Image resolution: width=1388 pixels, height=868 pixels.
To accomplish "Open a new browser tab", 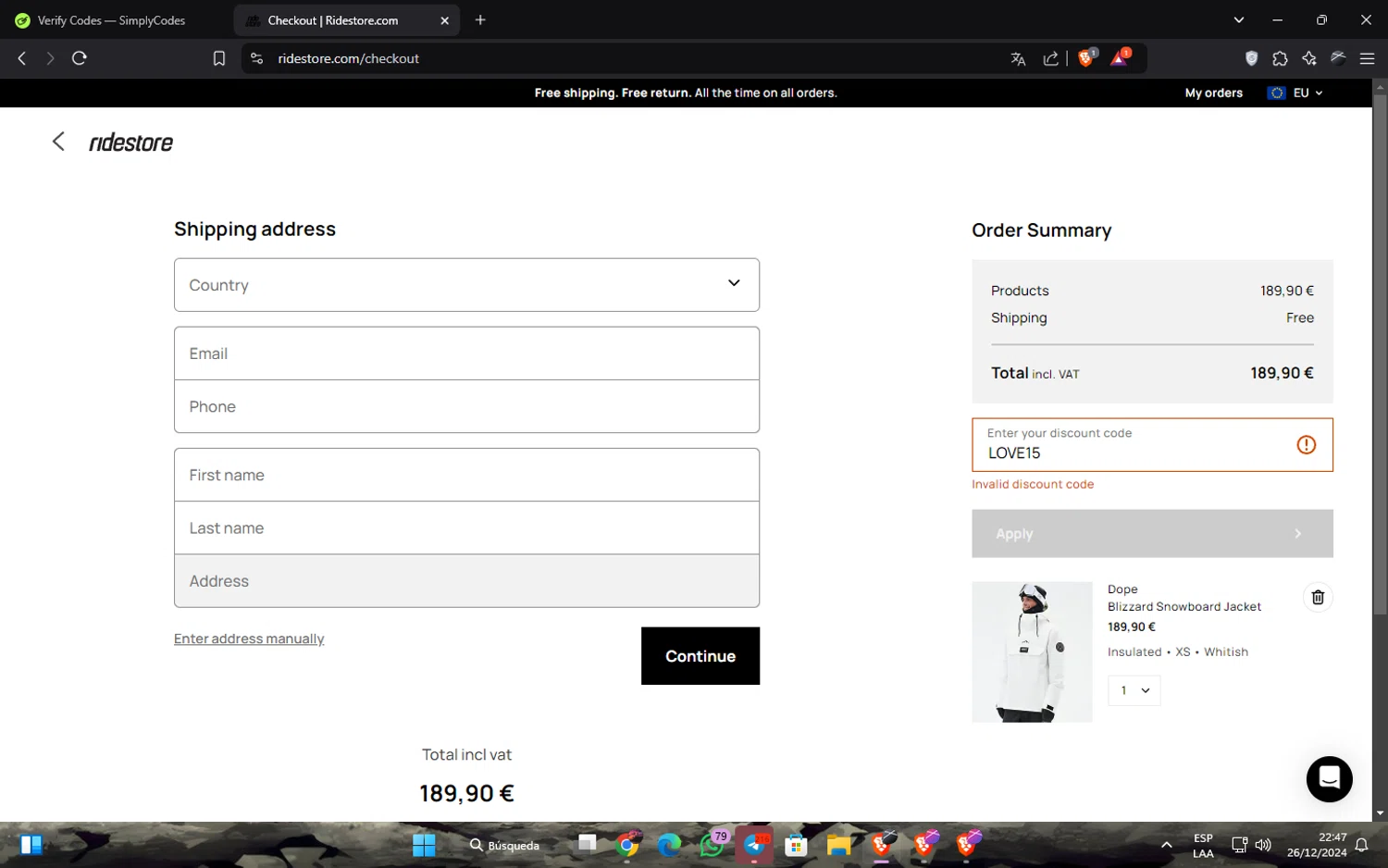I will [x=480, y=19].
